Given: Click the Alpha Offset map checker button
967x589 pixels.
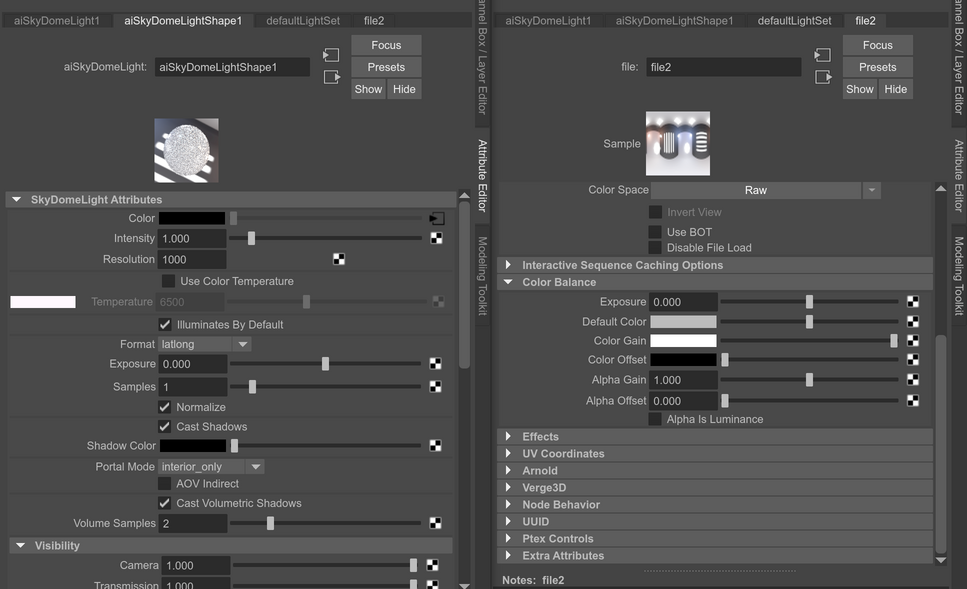Looking at the screenshot, I should 913,400.
